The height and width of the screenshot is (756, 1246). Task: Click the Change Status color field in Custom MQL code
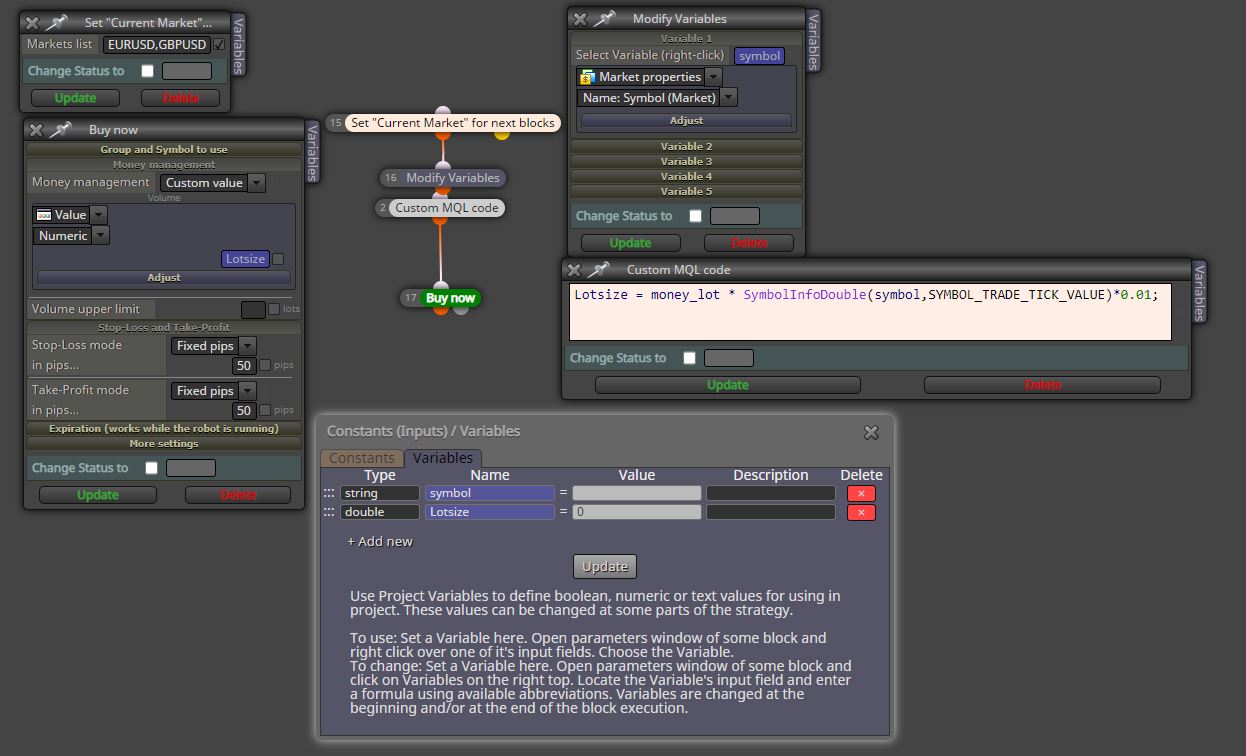(729, 358)
